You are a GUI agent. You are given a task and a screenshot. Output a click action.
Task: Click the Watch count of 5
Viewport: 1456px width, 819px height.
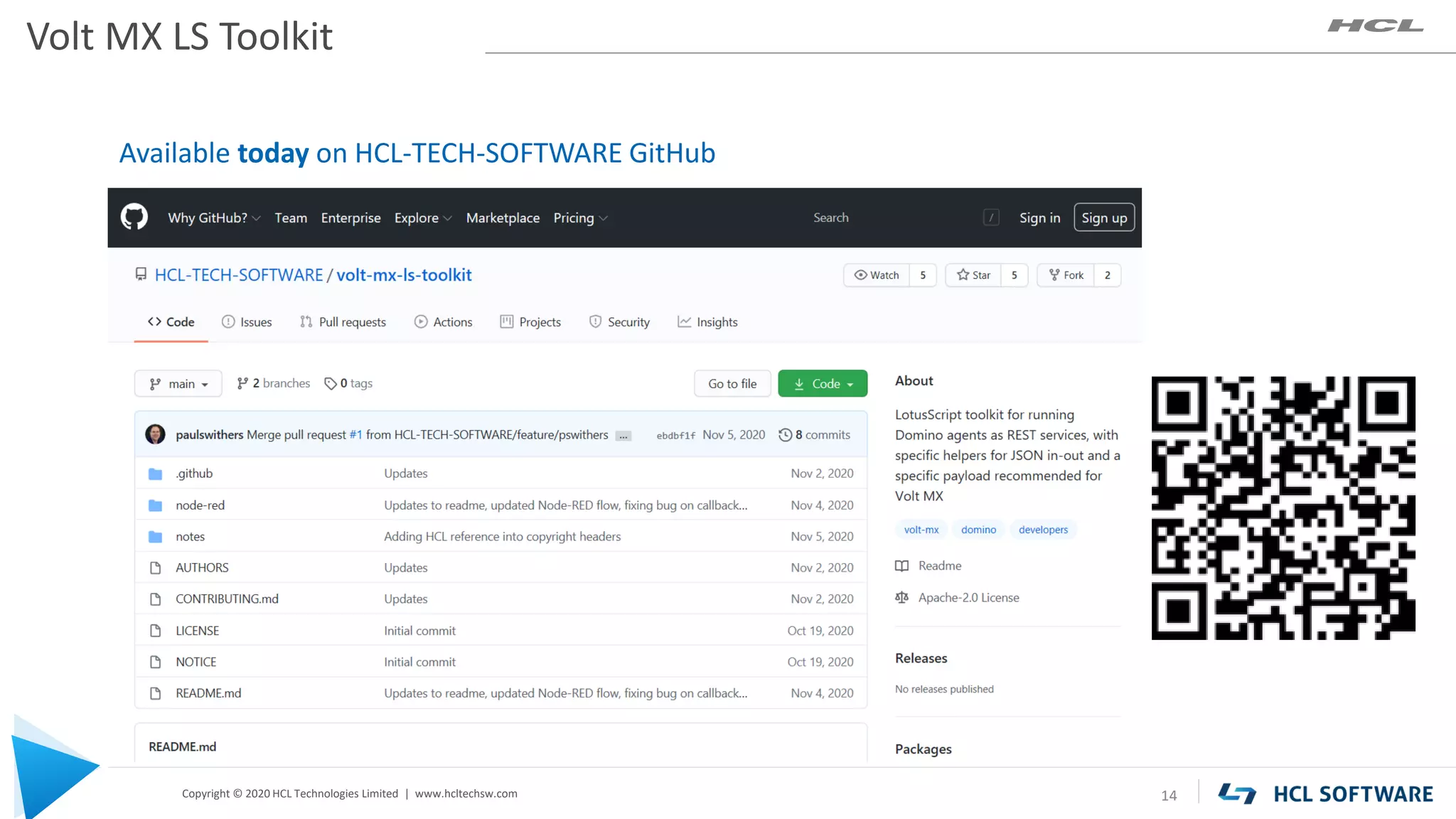pos(923,275)
